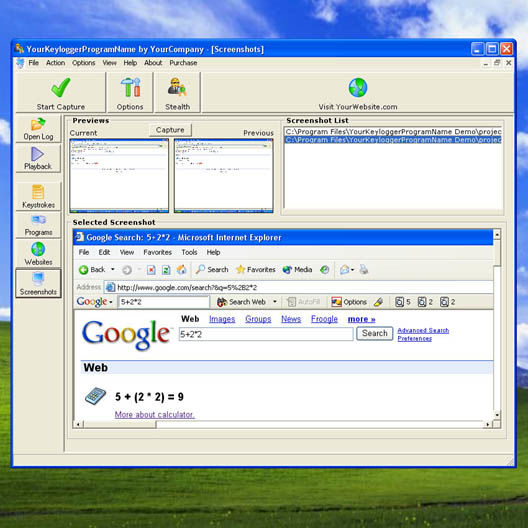Show Keystrokes log in sidebar

click(x=38, y=196)
